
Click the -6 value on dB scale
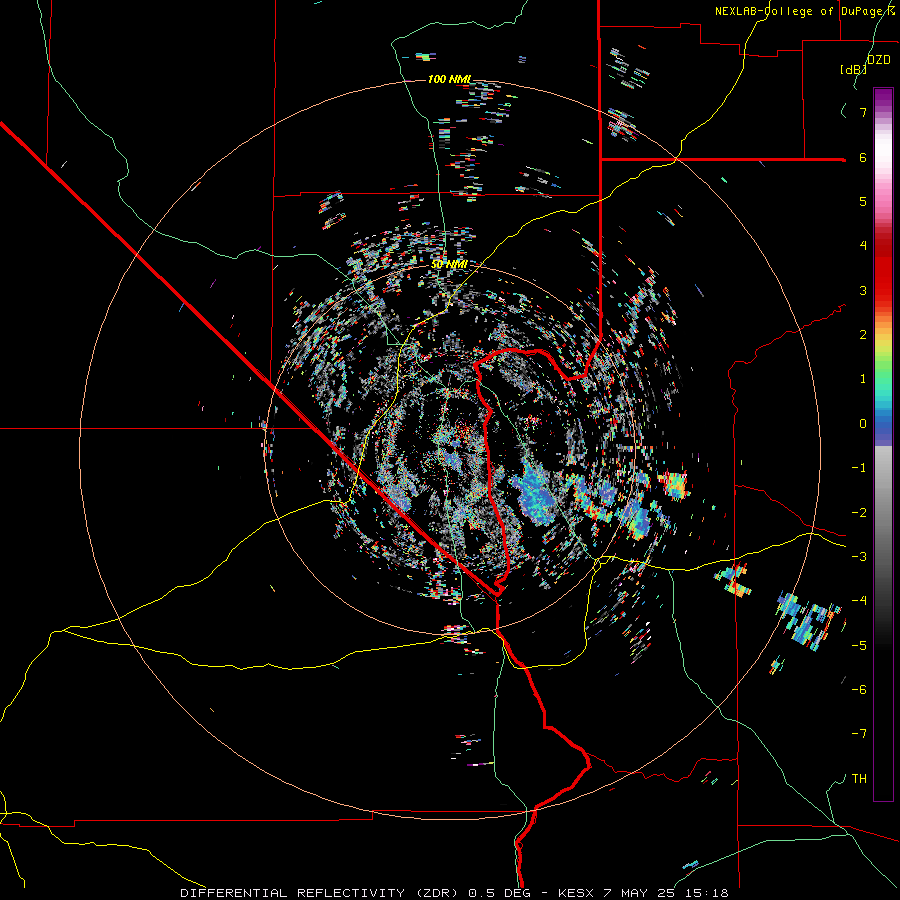pyautogui.click(x=859, y=690)
